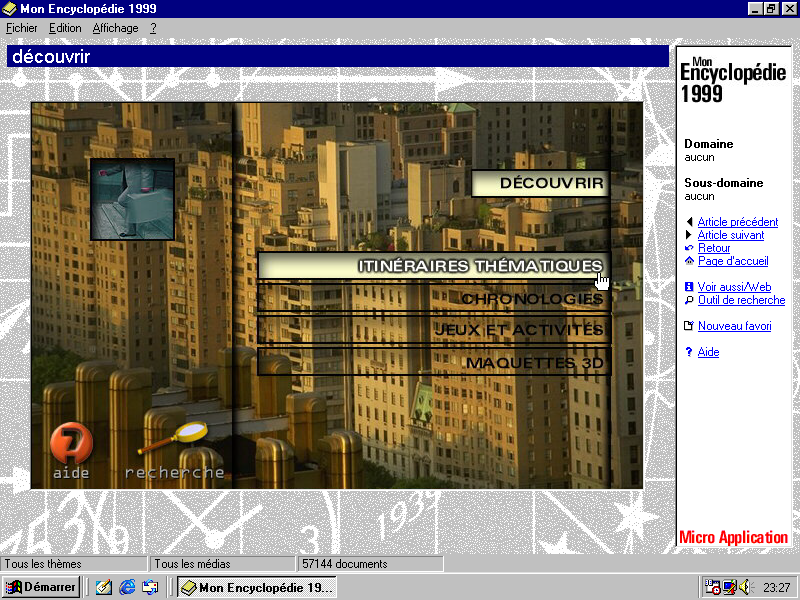
Task: Click the Tous les thèmes status panel
Action: [x=74, y=564]
